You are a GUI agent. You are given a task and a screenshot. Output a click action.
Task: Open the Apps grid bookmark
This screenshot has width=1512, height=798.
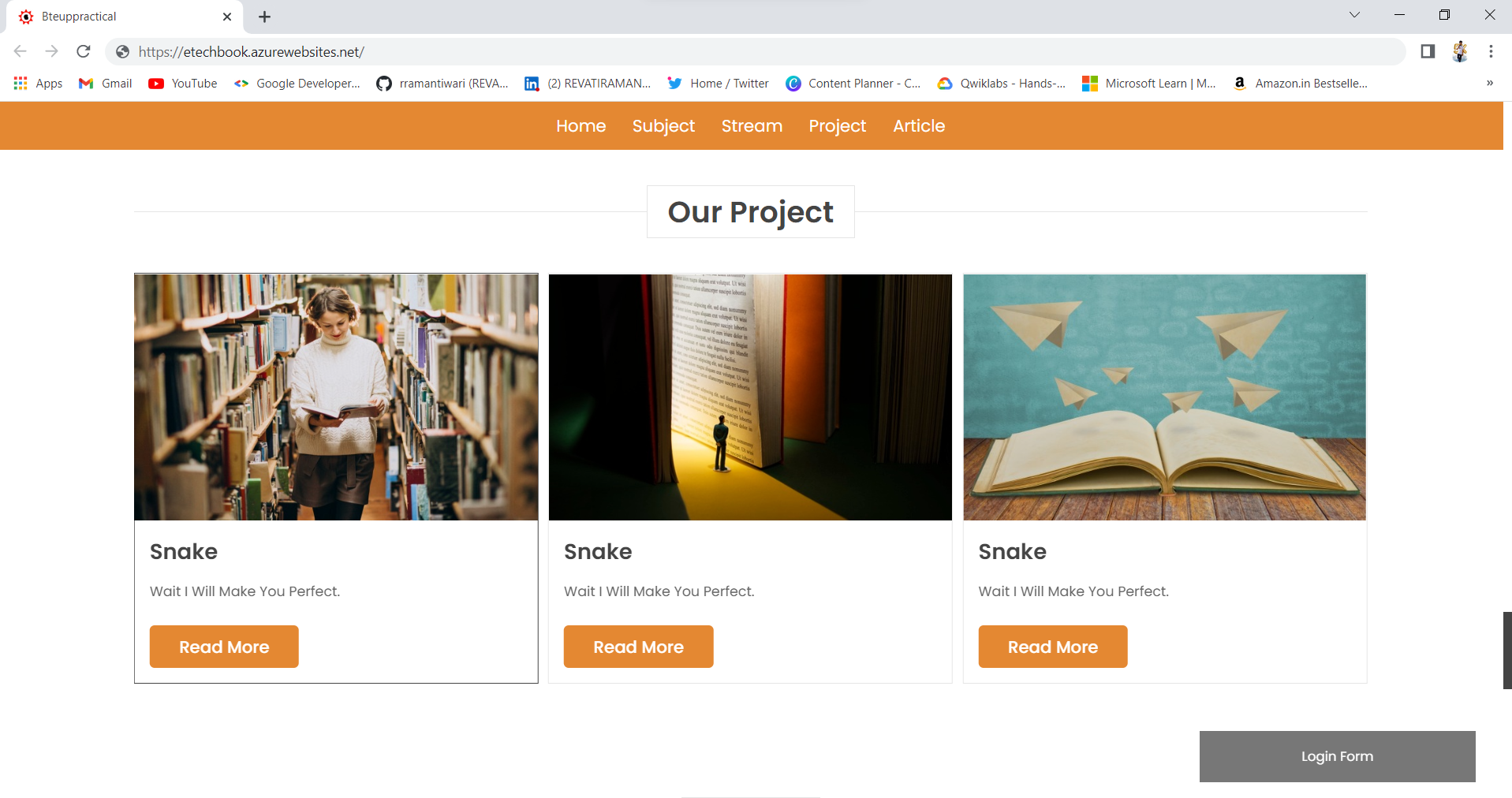coord(39,83)
